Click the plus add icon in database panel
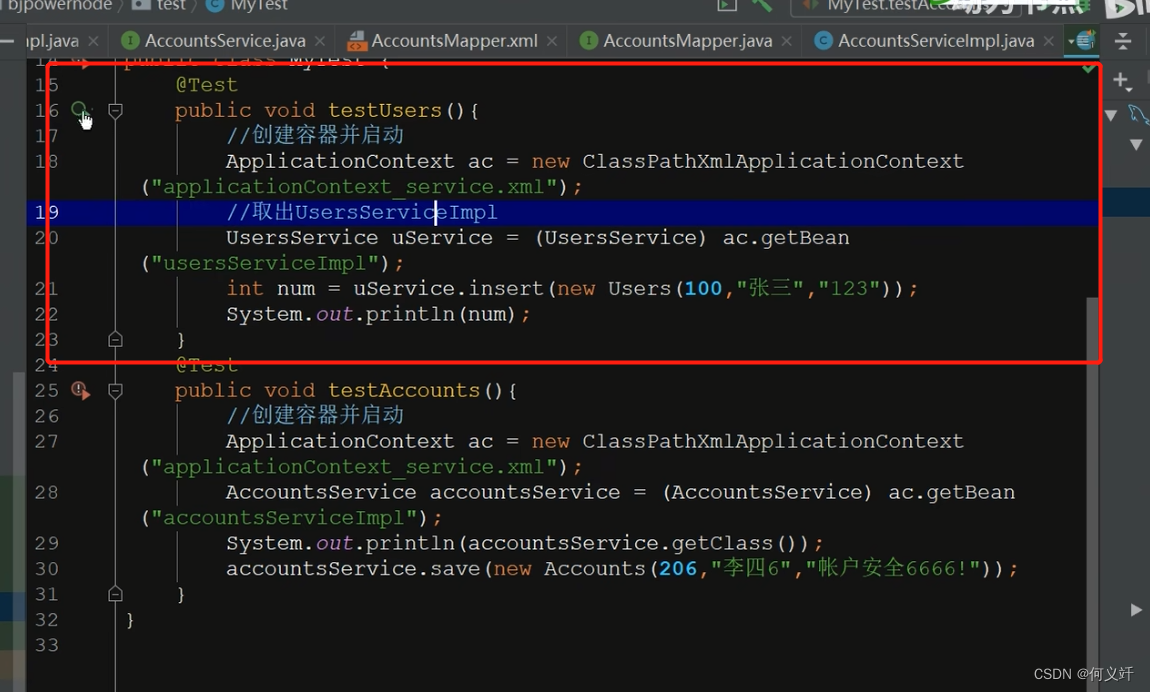The image size is (1150, 692). (1122, 81)
